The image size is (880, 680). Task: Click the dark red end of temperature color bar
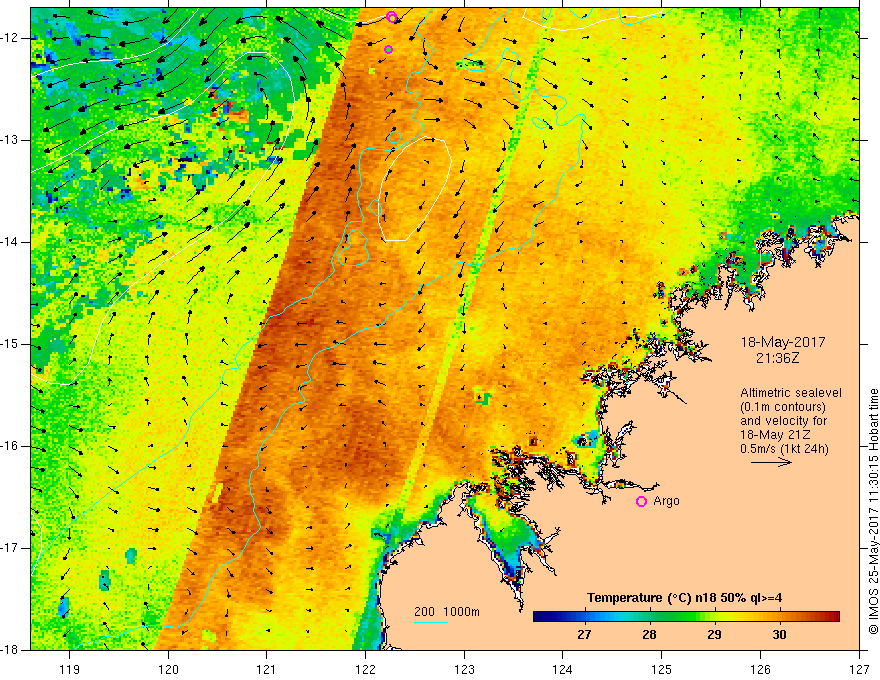[833, 617]
